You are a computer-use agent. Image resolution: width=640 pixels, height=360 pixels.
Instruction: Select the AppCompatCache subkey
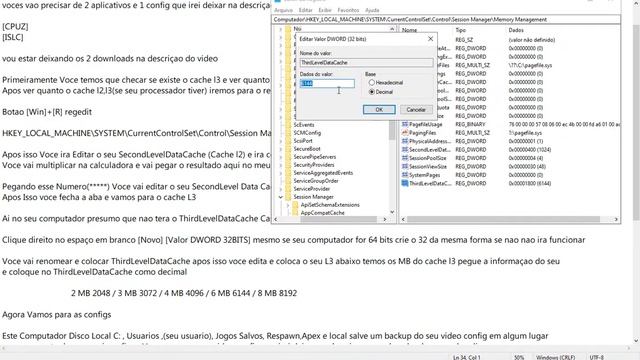click(x=322, y=213)
